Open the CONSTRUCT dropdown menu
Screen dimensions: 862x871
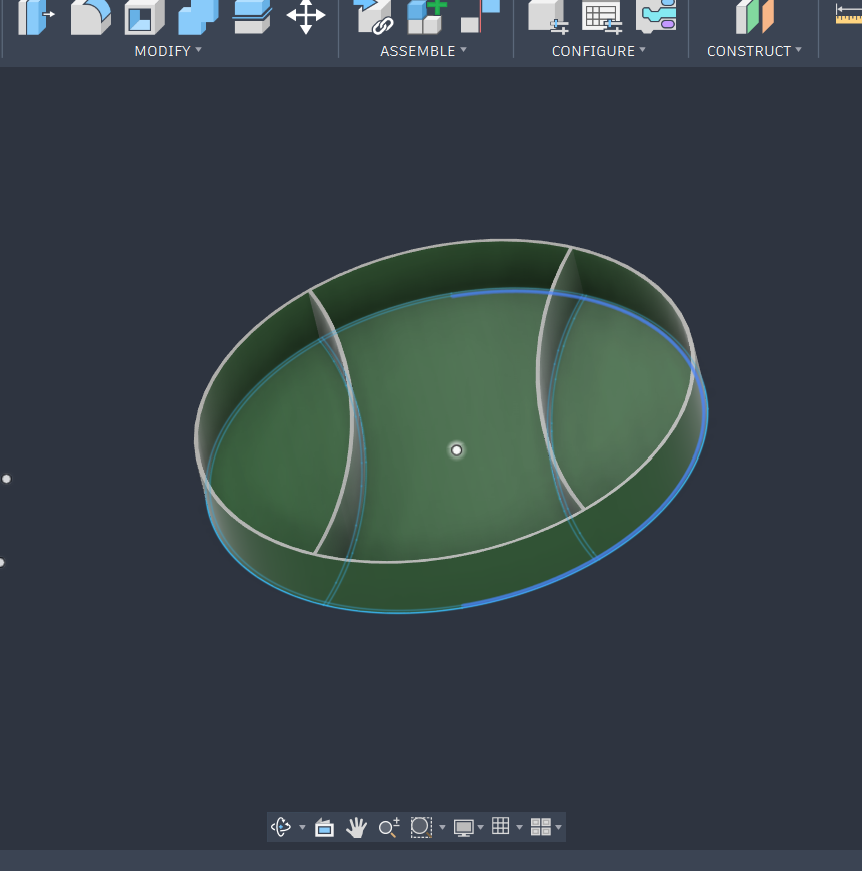[x=754, y=51]
